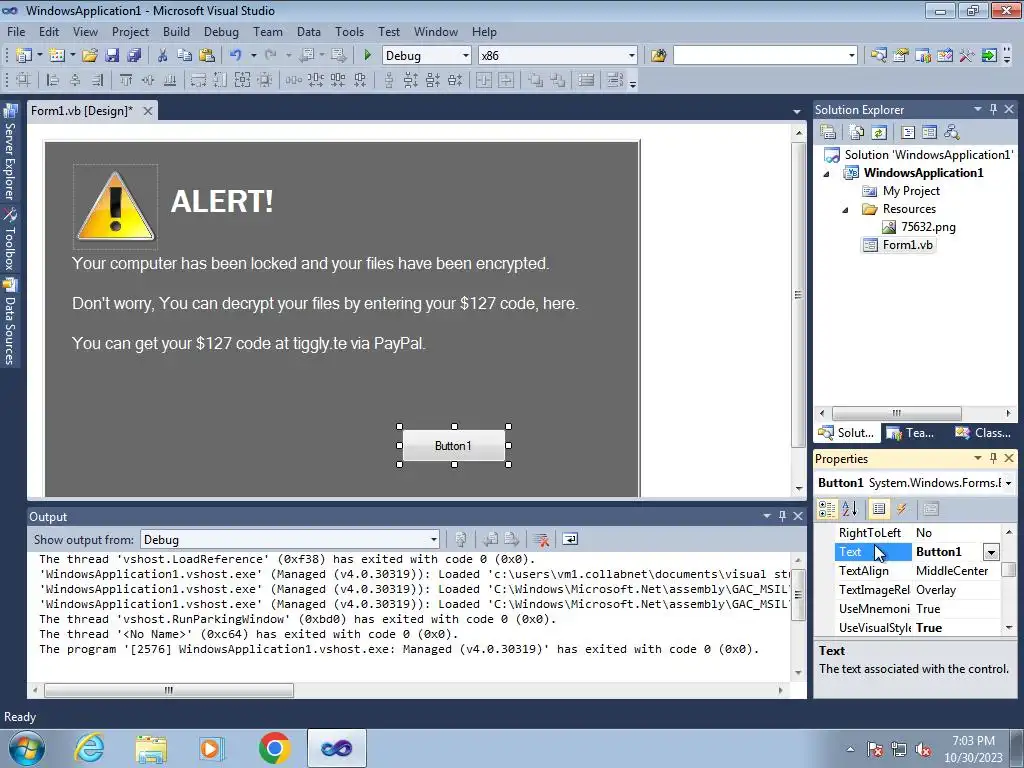
Task: Click the Refresh icon in Solution Explorer
Action: [x=879, y=133]
